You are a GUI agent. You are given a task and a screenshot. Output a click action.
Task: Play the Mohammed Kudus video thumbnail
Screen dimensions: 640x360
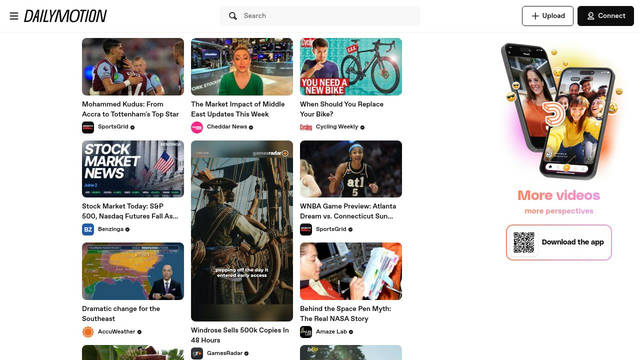click(133, 67)
